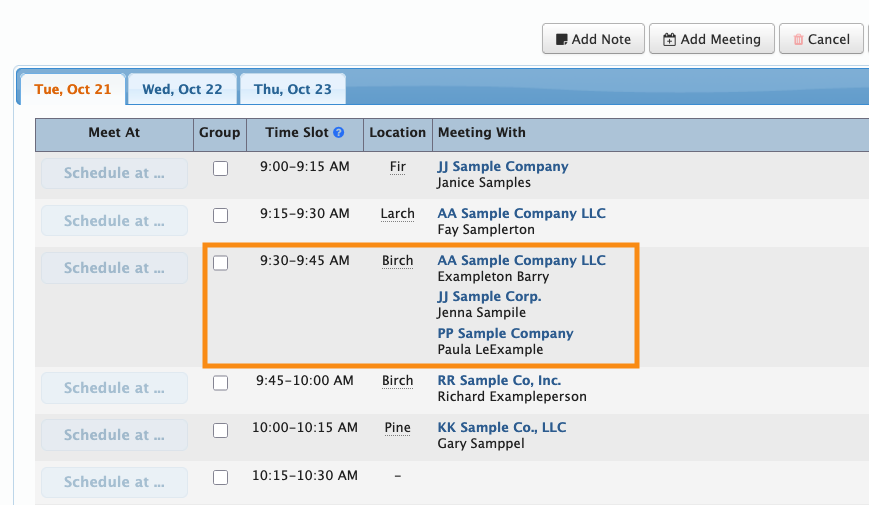Image resolution: width=869 pixels, height=505 pixels.
Task: Open the PP Sample Company link
Action: (505, 333)
